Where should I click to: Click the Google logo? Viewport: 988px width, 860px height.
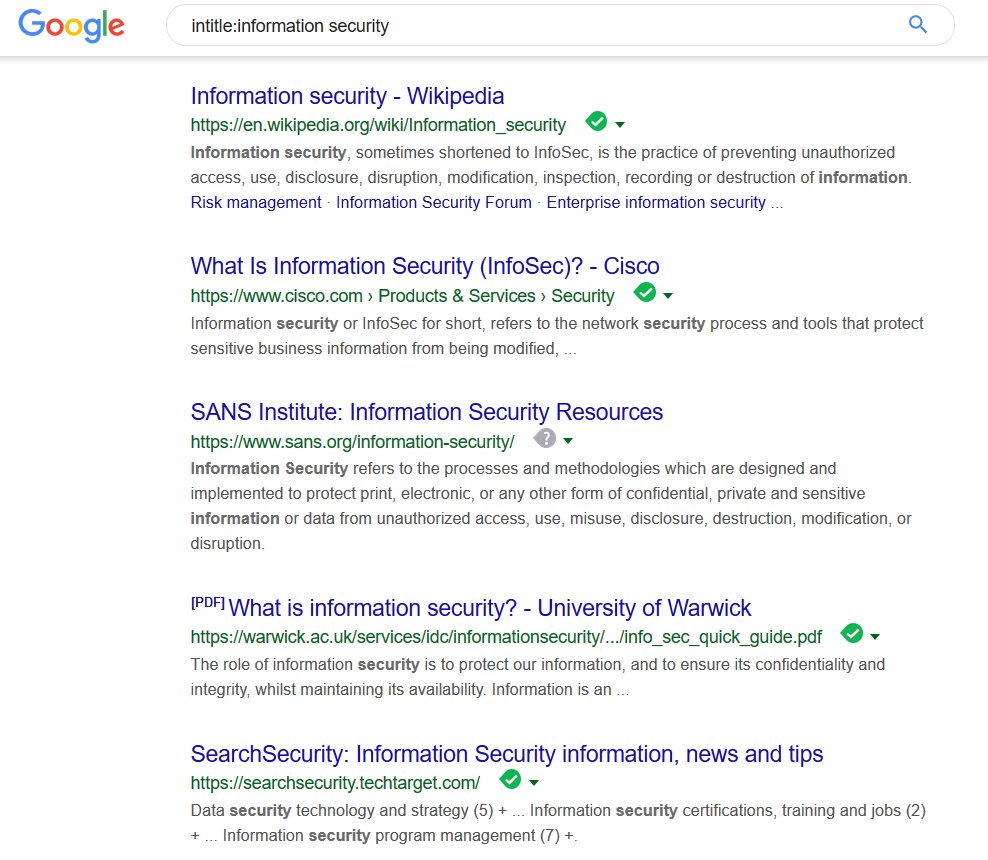point(70,26)
